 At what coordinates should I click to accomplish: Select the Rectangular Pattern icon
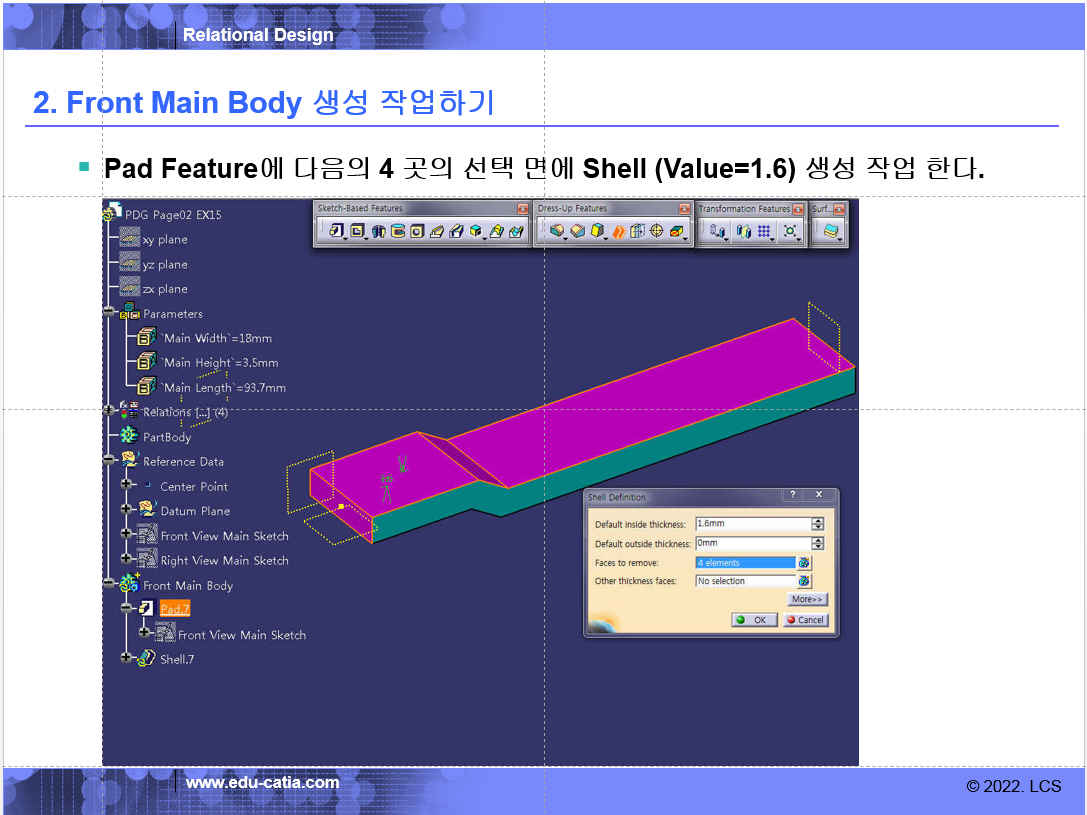764,232
